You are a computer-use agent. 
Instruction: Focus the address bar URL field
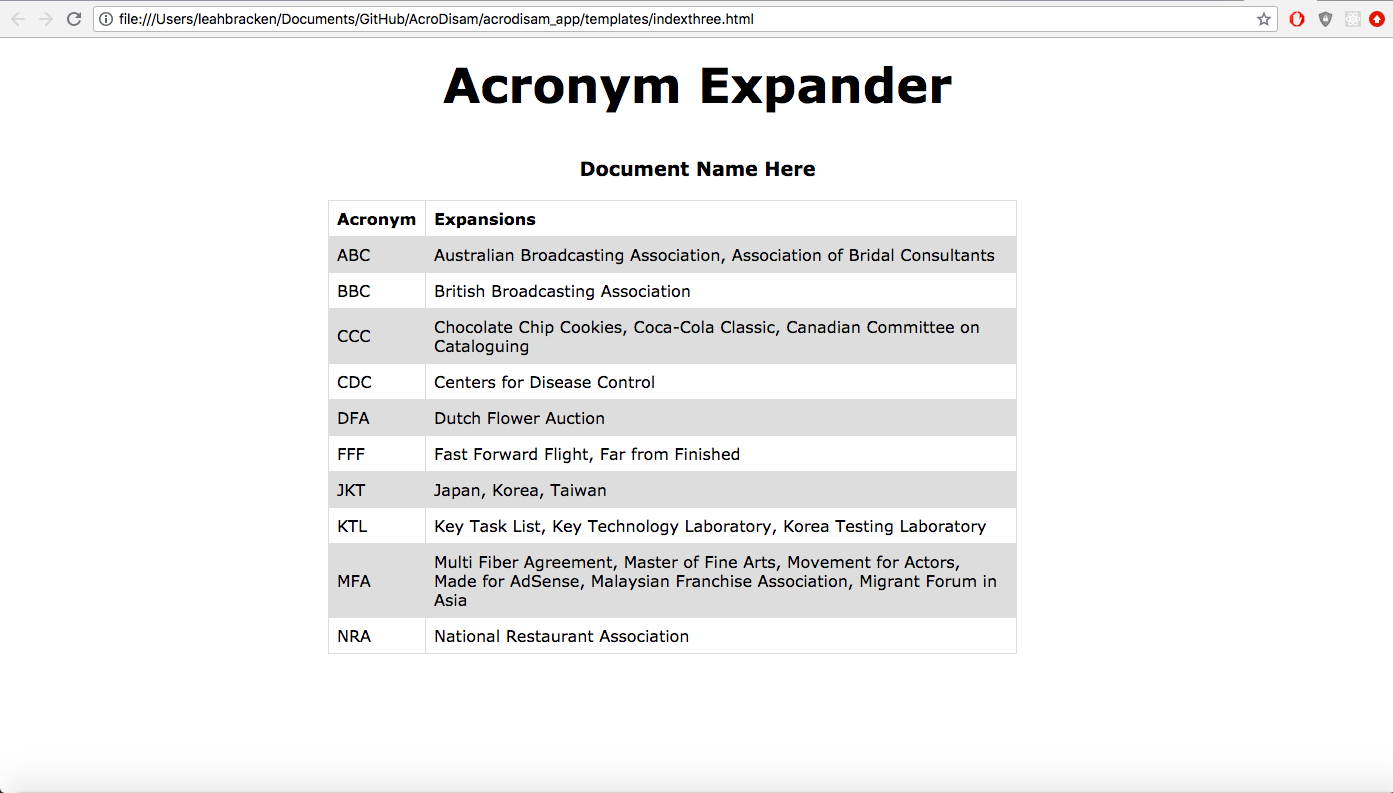pyautogui.click(x=680, y=19)
